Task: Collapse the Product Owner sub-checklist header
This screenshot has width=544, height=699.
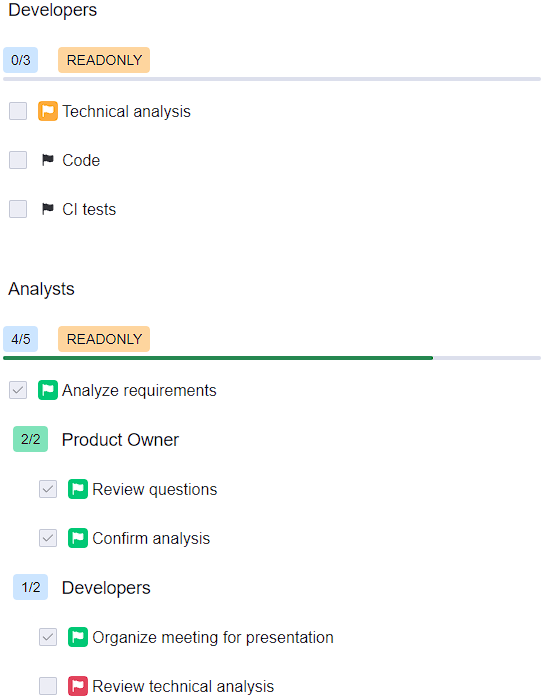Action: (x=120, y=440)
